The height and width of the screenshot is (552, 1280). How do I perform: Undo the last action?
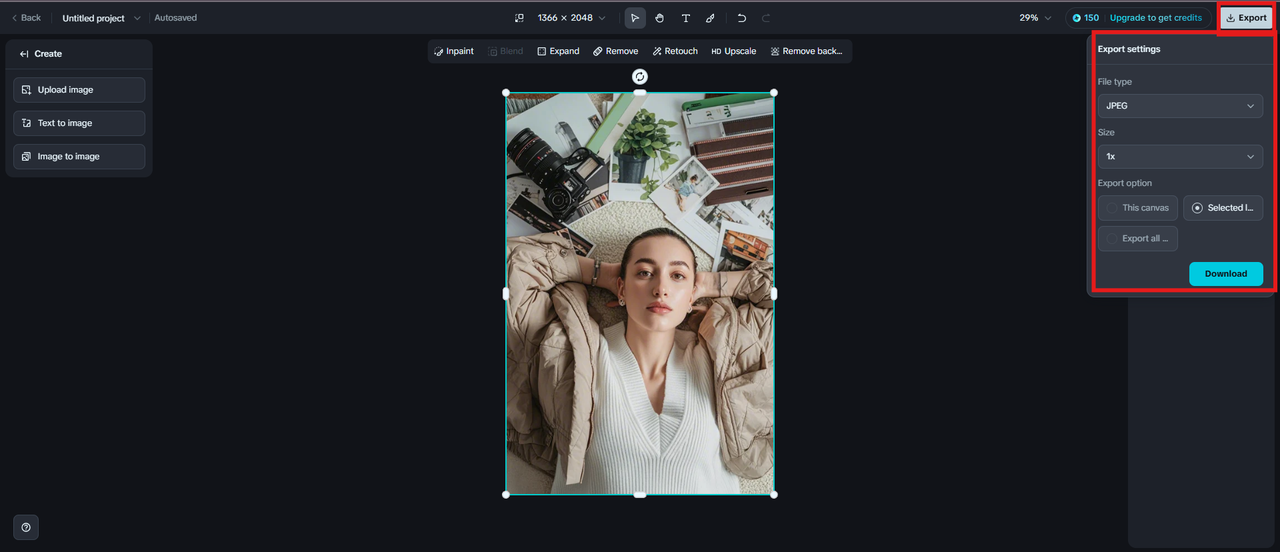pos(741,18)
